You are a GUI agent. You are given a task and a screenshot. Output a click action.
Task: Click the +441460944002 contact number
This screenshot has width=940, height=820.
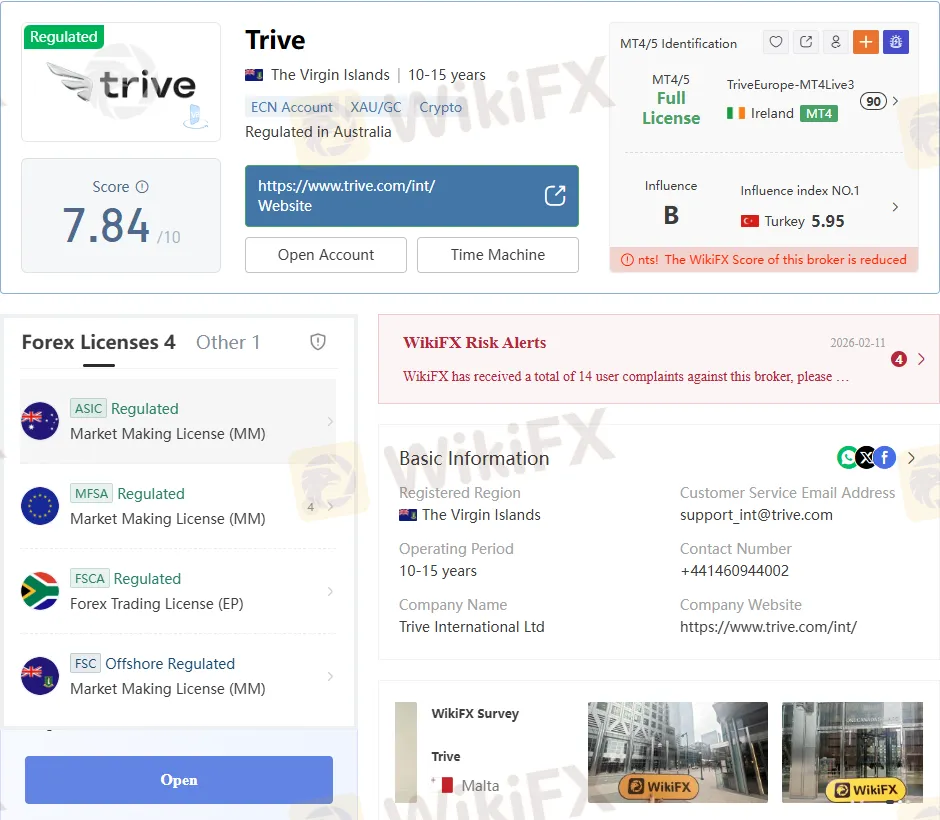click(x=734, y=571)
